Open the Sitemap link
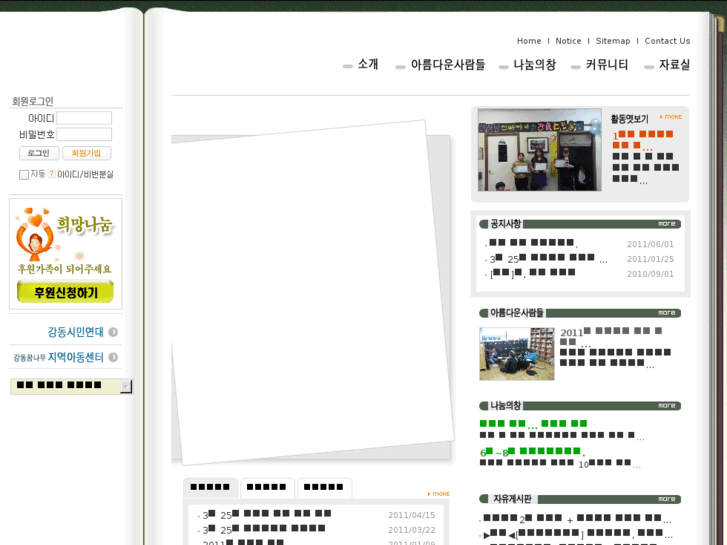 coord(612,41)
